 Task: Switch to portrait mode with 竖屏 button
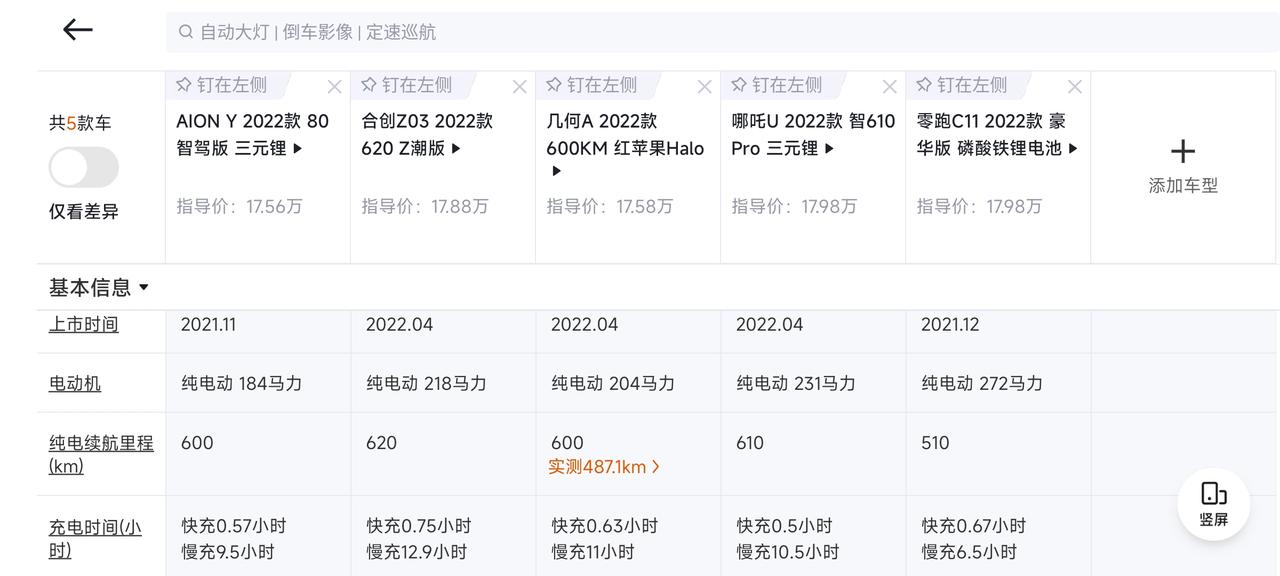coord(1213,505)
